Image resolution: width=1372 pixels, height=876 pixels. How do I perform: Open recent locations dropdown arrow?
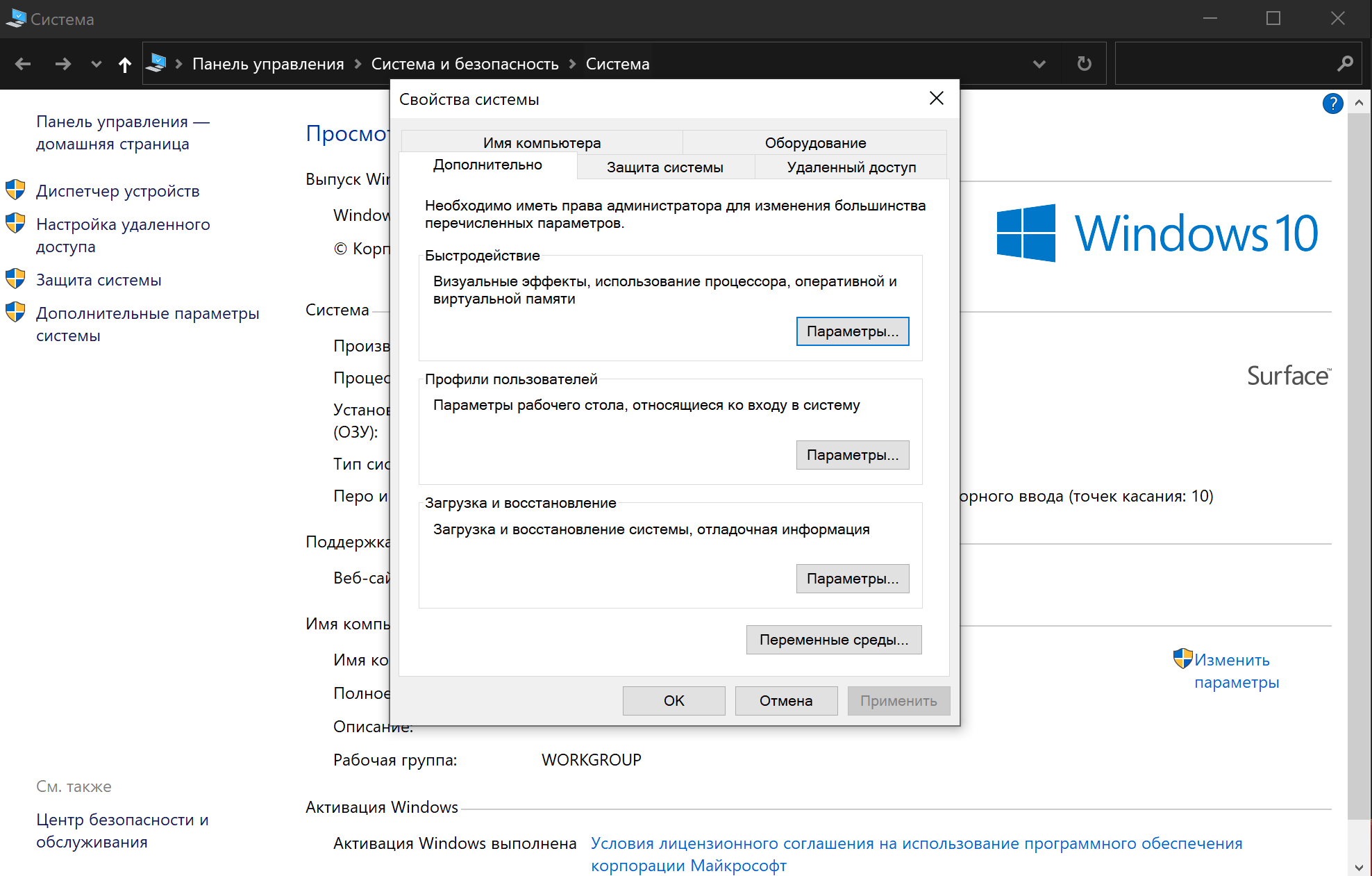point(97,65)
